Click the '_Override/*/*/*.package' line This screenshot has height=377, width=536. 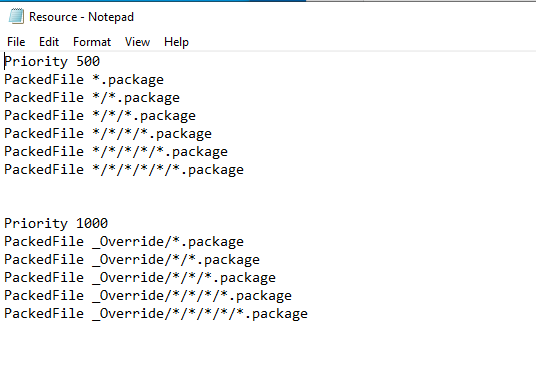coord(140,278)
